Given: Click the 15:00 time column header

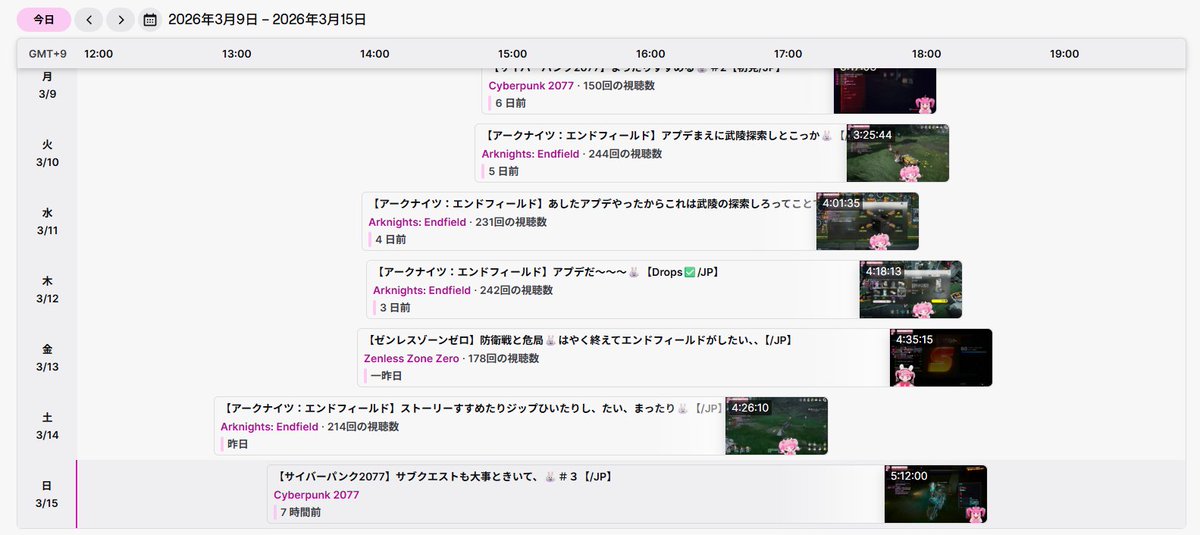Looking at the screenshot, I should [x=512, y=54].
